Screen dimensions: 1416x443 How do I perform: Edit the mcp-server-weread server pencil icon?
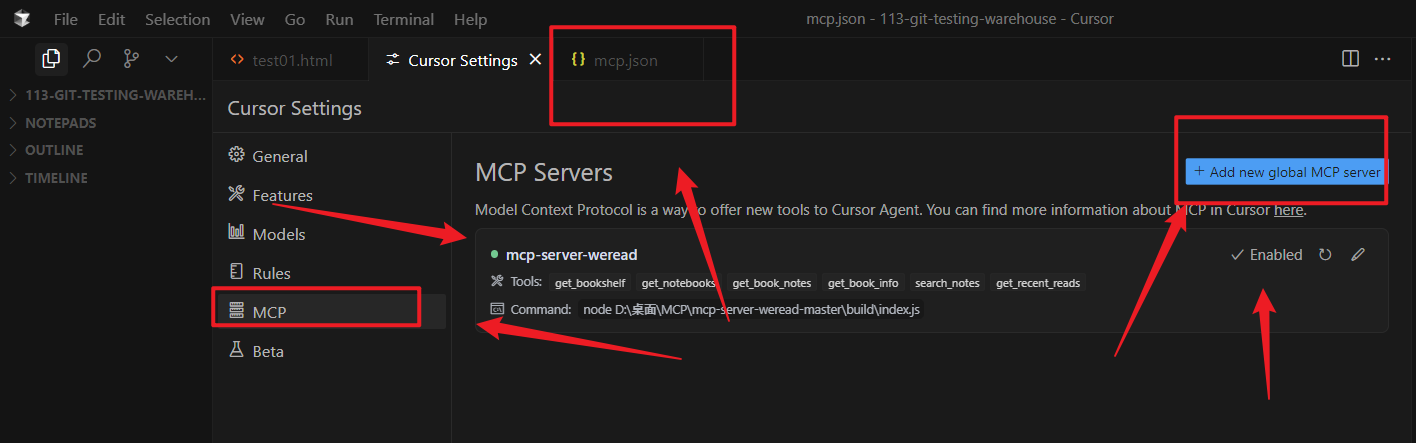pyautogui.click(x=1357, y=255)
